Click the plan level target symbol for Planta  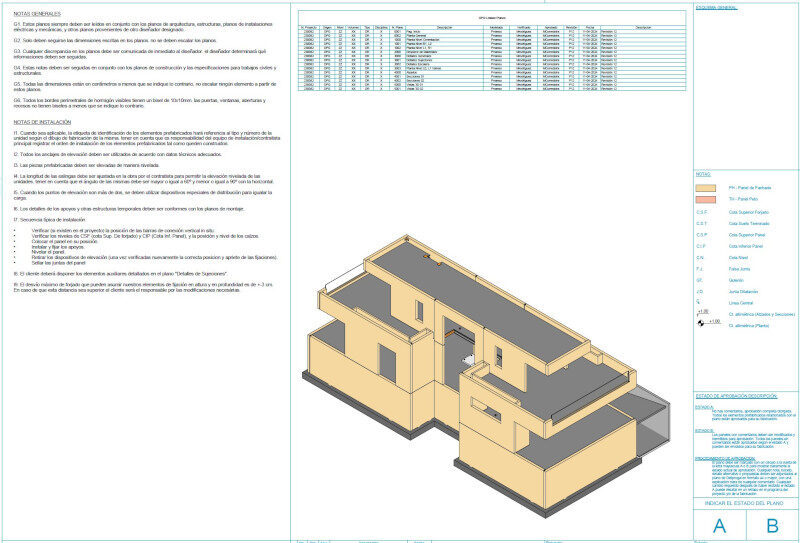point(701,323)
